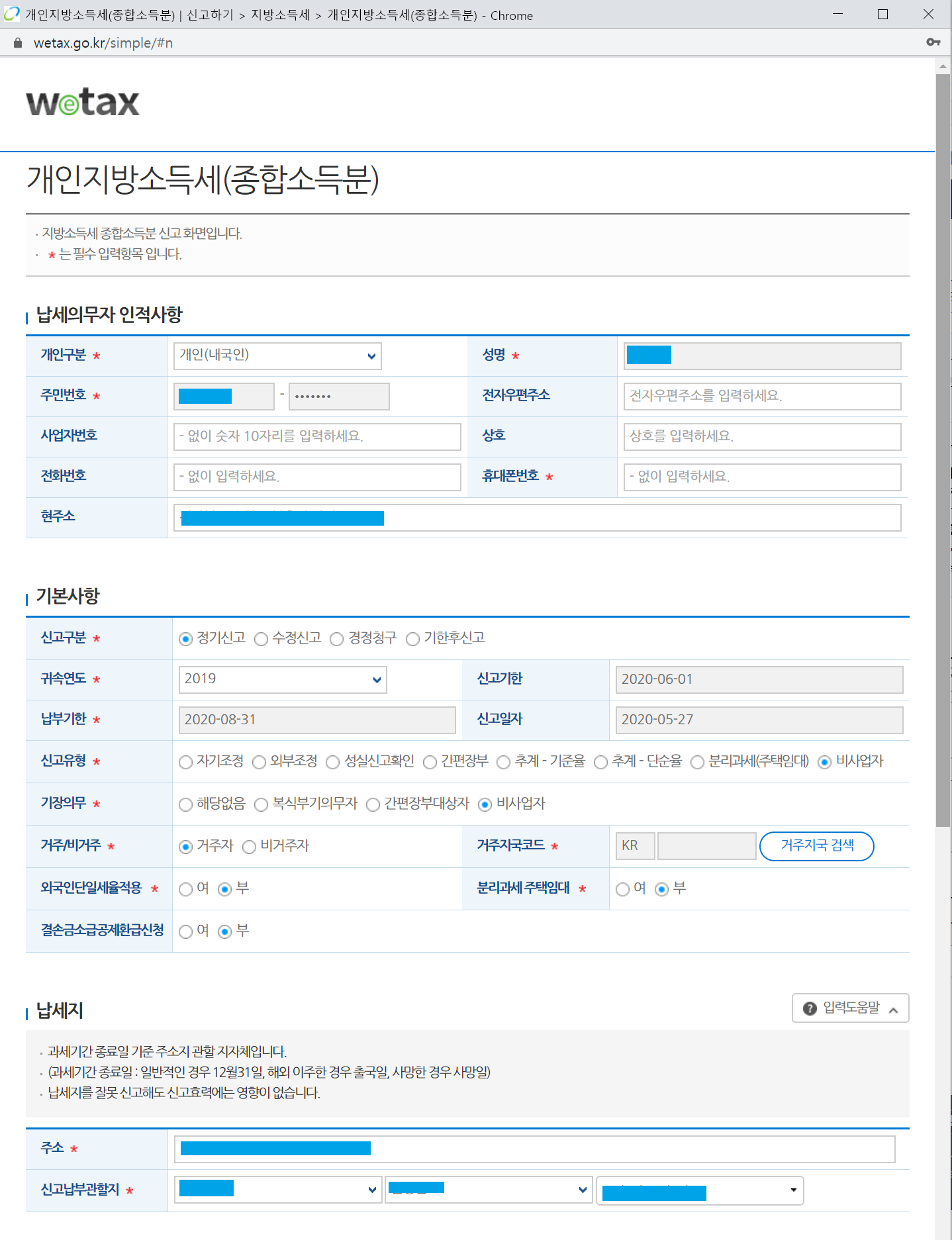Select 여 for 결손금소급공제환급신청
The height and width of the screenshot is (1240, 952).
(186, 931)
